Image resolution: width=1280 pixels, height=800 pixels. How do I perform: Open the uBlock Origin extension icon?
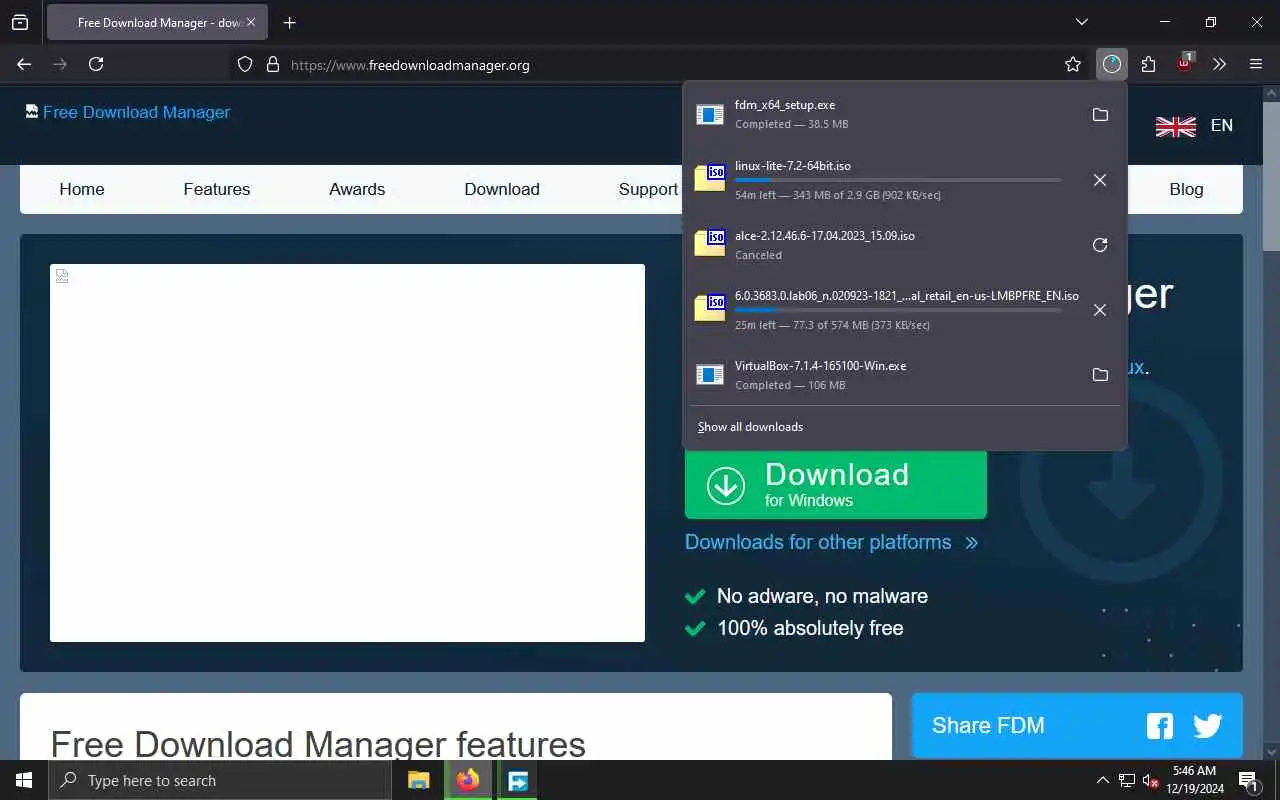click(1184, 63)
